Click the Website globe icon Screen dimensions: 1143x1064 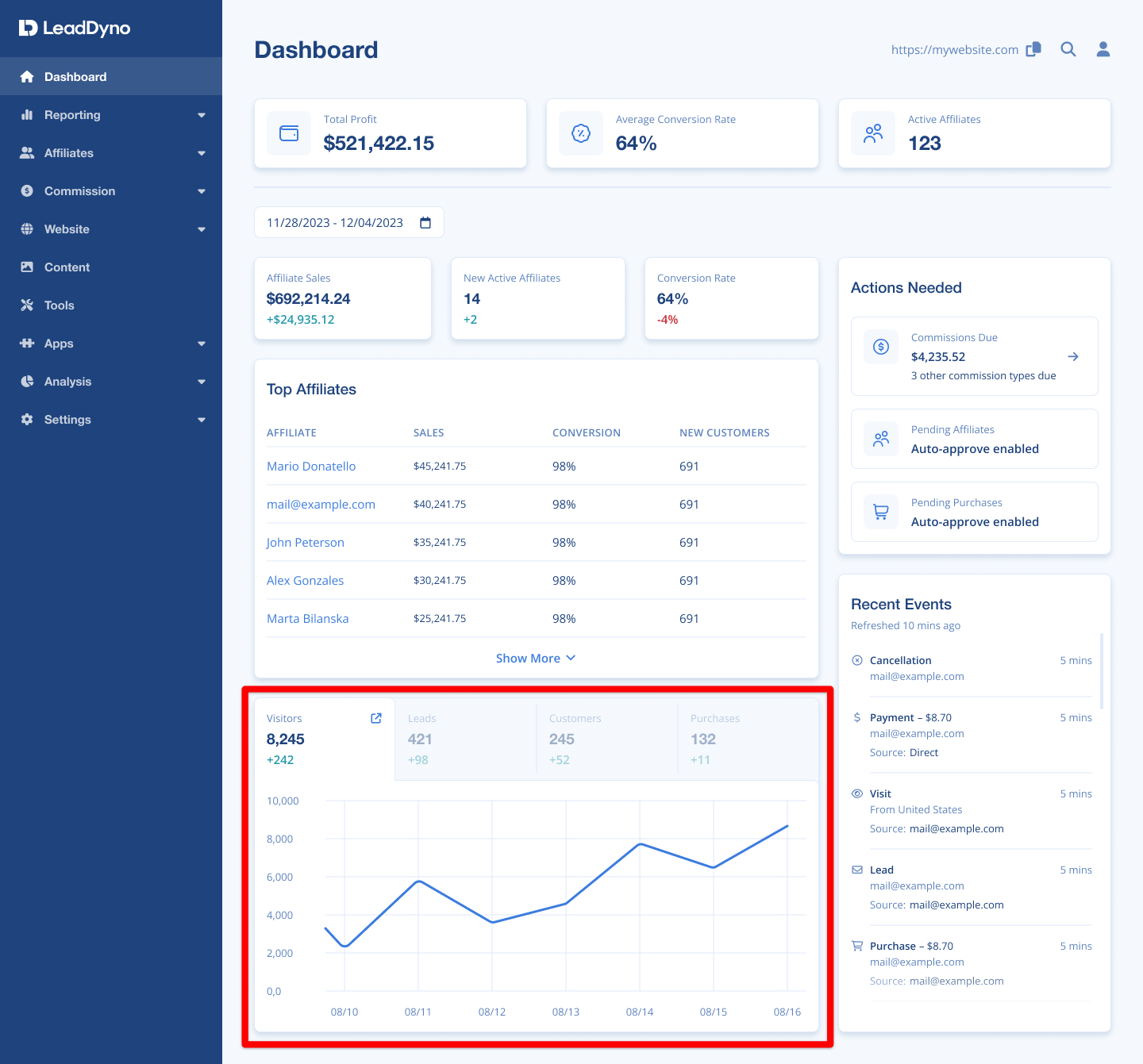click(27, 229)
